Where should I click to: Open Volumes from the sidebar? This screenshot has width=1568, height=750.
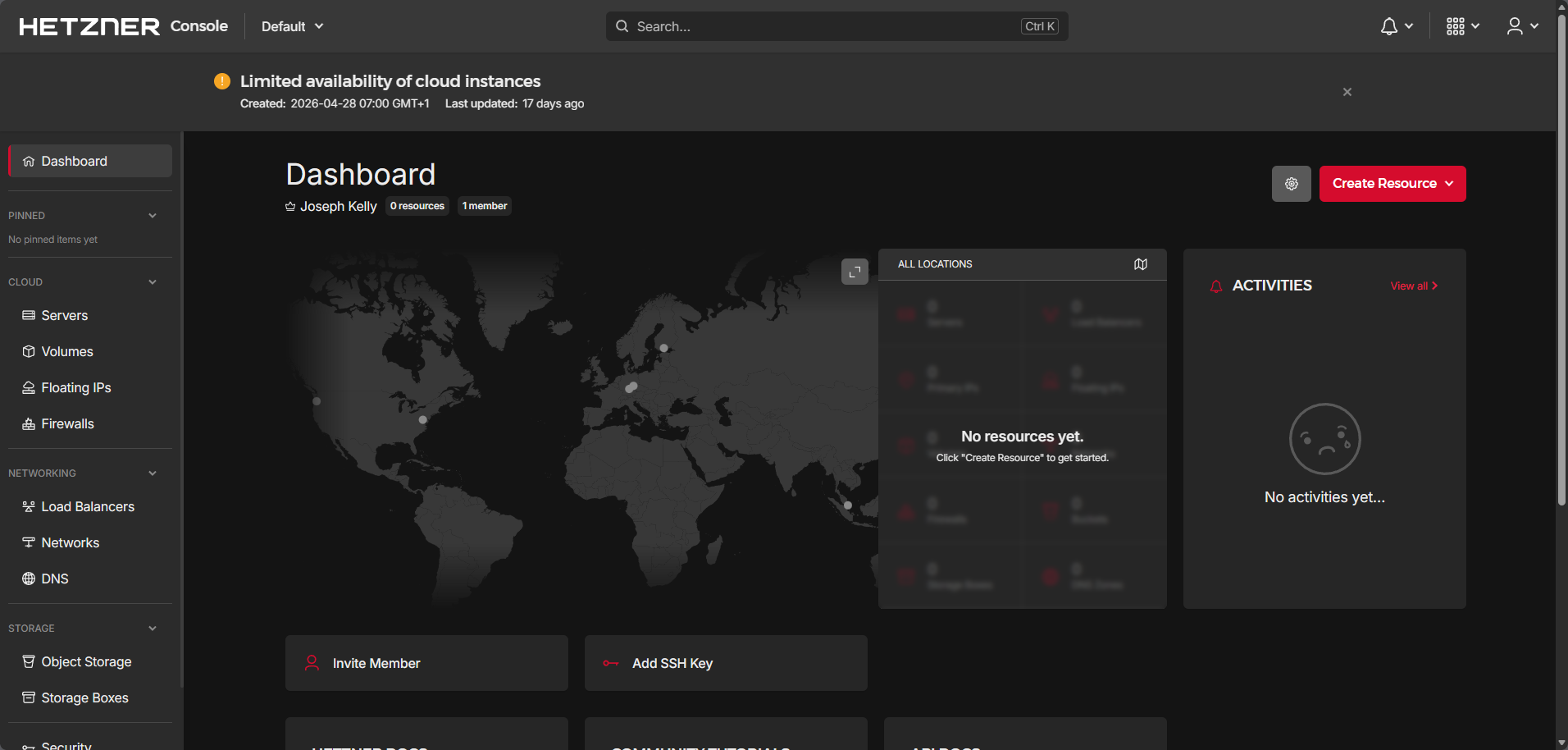pyautogui.click(x=90, y=351)
